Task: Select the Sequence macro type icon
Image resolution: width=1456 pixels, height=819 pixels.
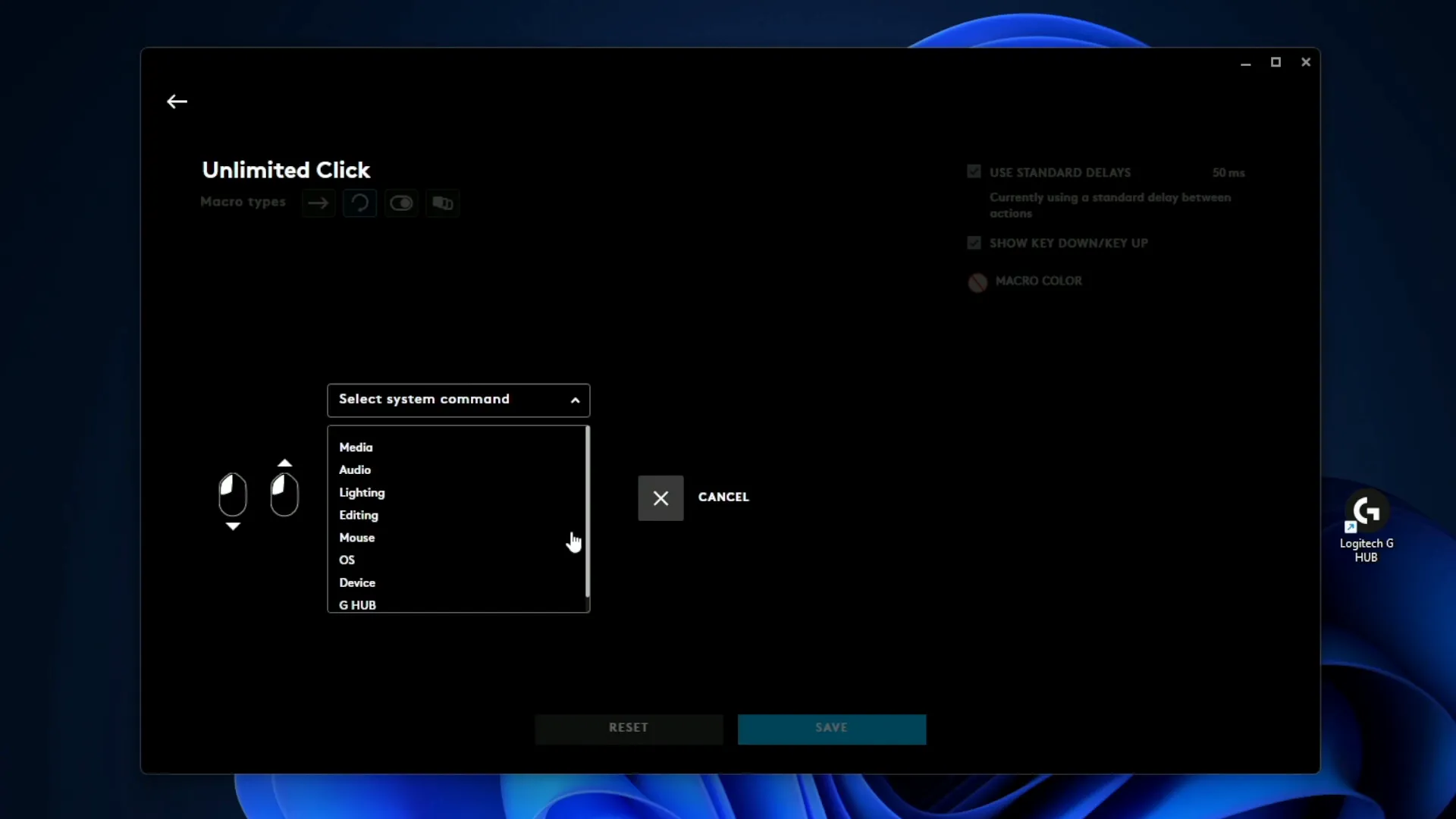Action: click(442, 203)
